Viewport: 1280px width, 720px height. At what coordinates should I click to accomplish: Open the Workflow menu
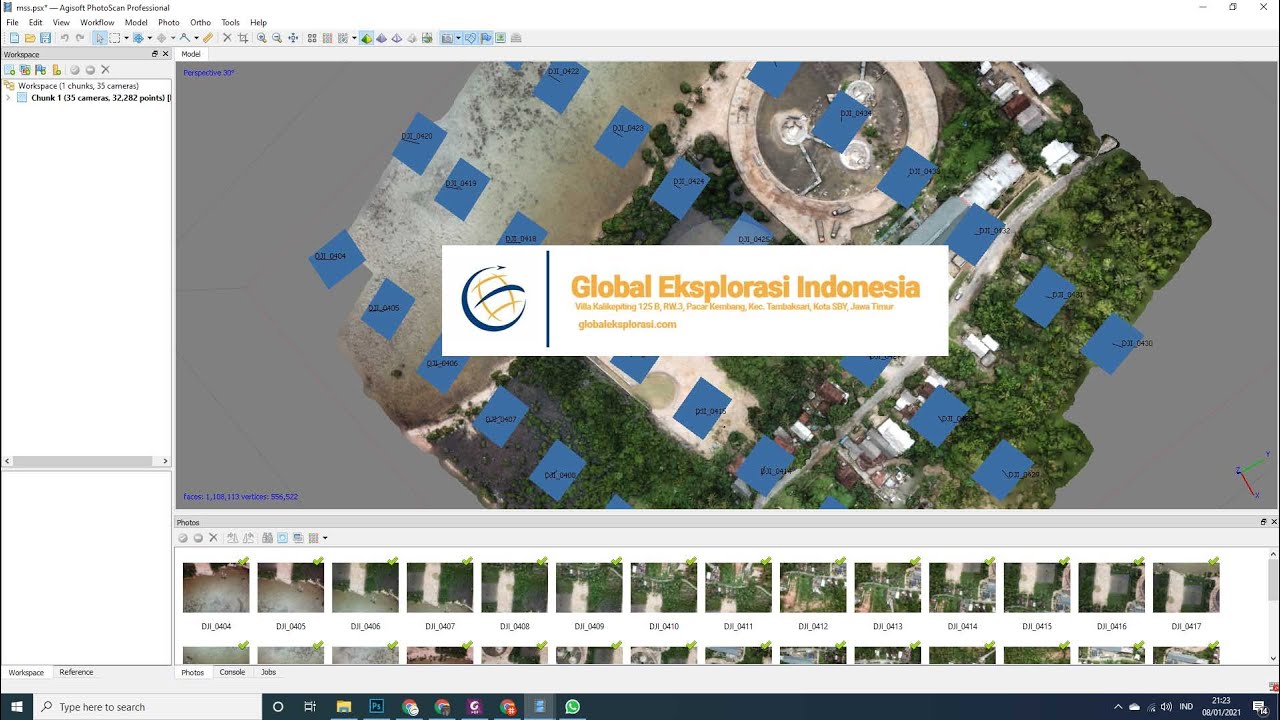pyautogui.click(x=97, y=22)
